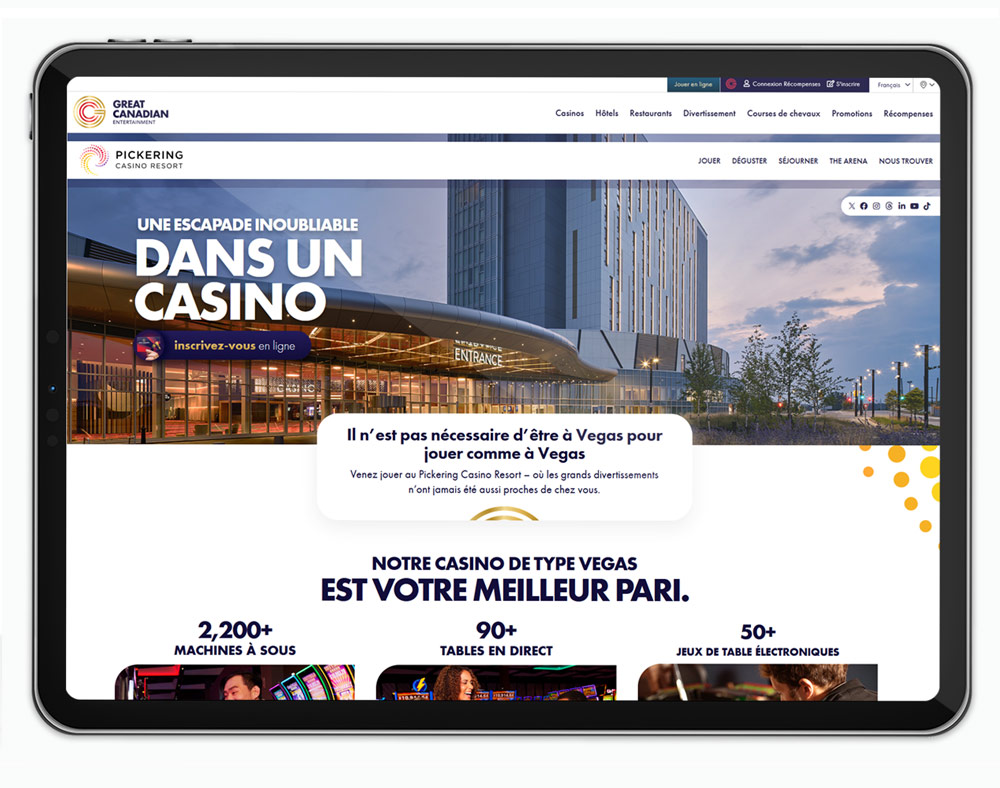
Task: Select the NOUS TROUVER navigation item
Action: 906,161
